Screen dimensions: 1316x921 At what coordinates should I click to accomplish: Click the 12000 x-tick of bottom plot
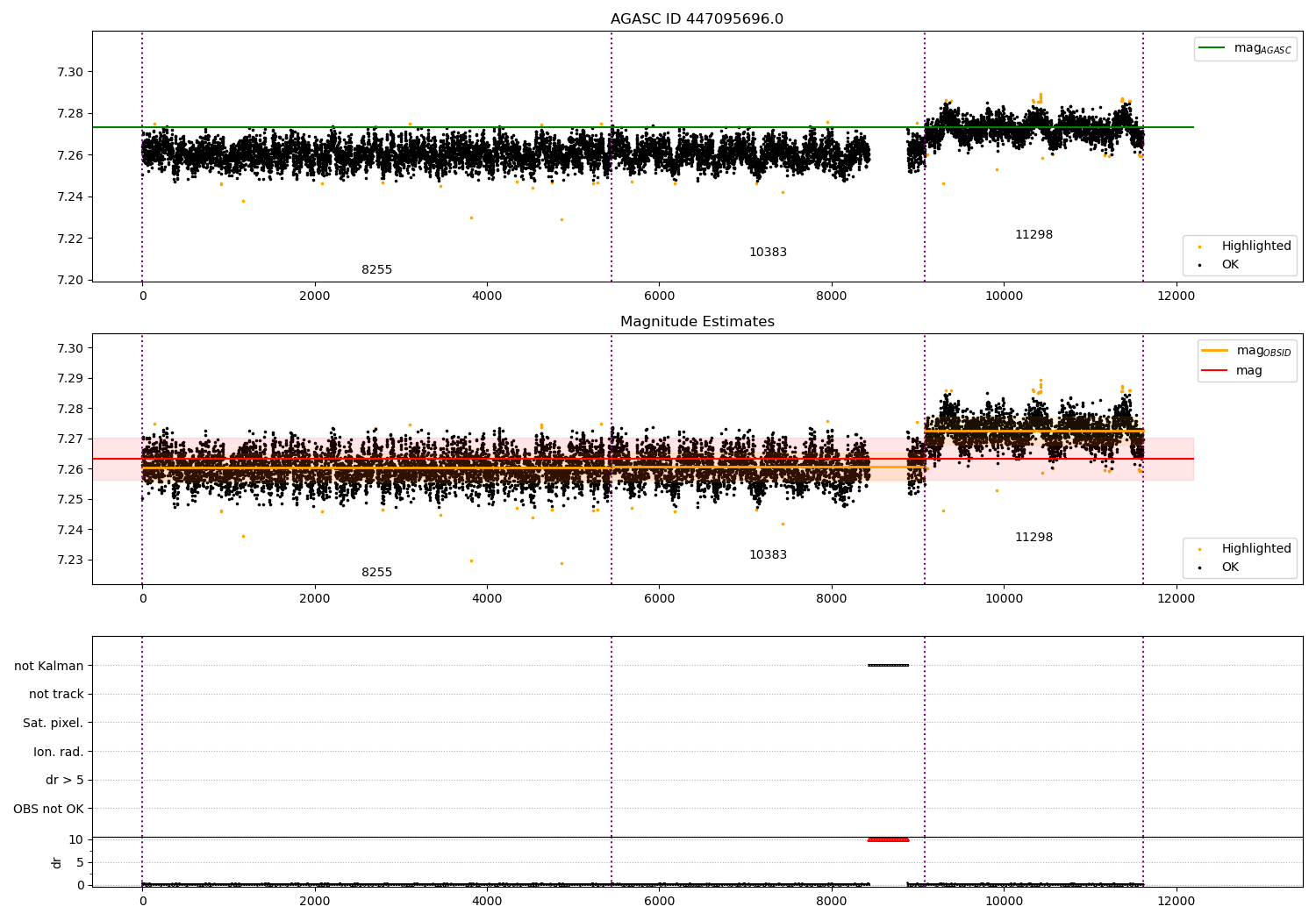click(x=1176, y=902)
